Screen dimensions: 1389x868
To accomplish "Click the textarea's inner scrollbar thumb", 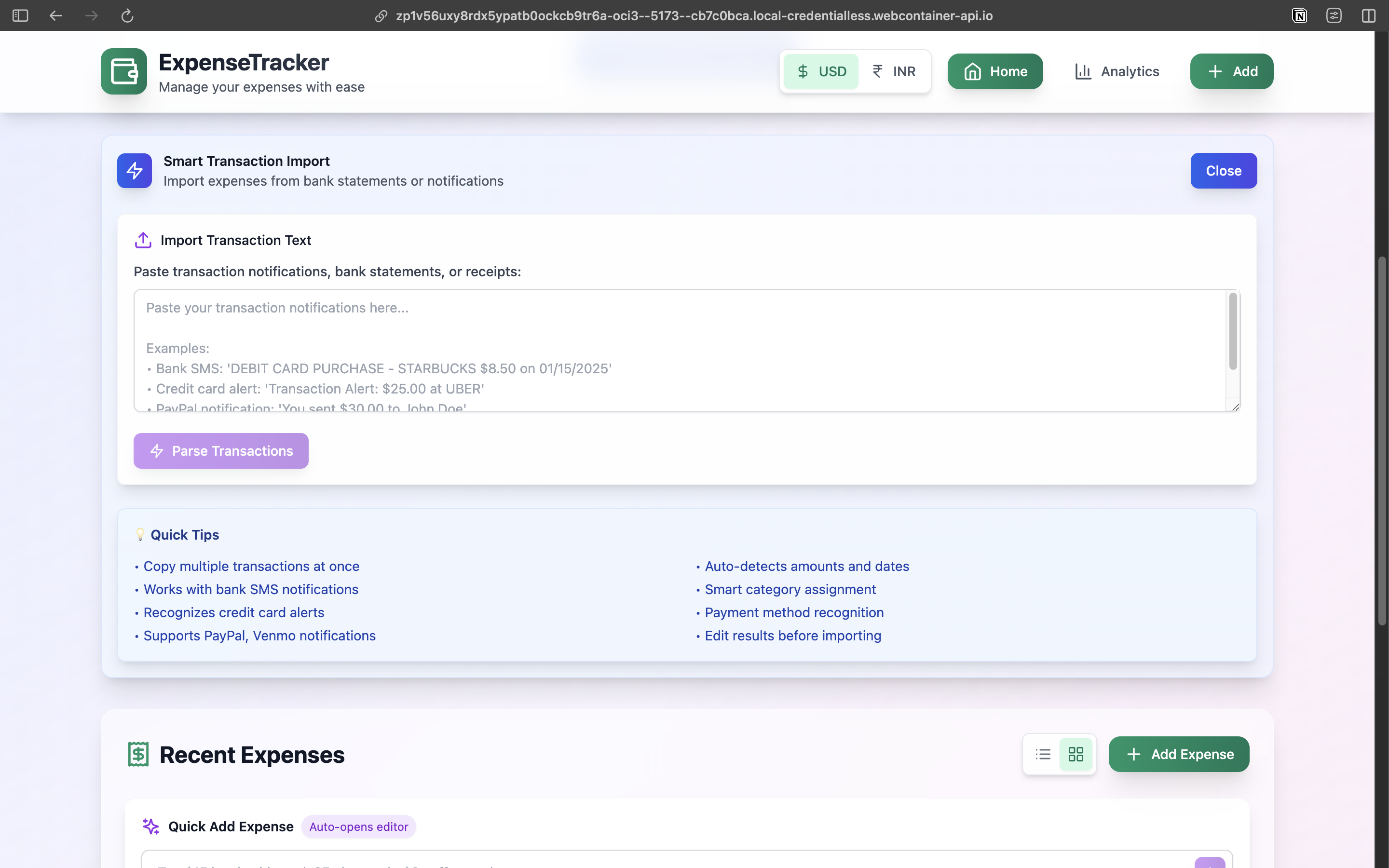I will [1232, 331].
